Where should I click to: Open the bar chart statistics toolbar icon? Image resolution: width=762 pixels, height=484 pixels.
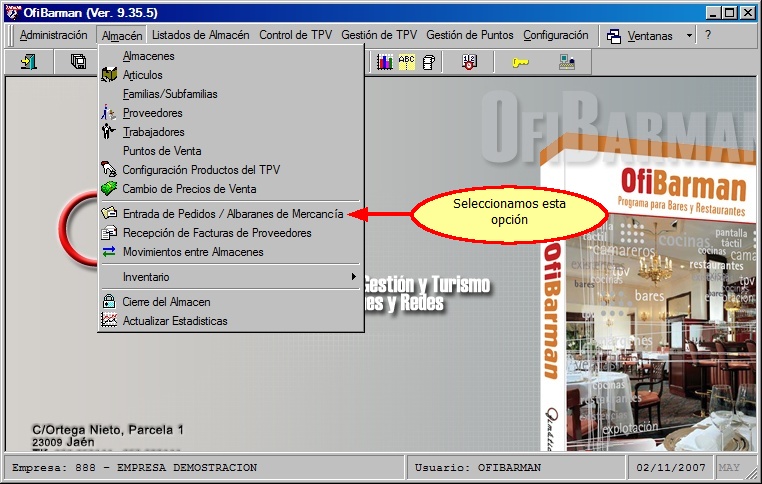pos(384,62)
